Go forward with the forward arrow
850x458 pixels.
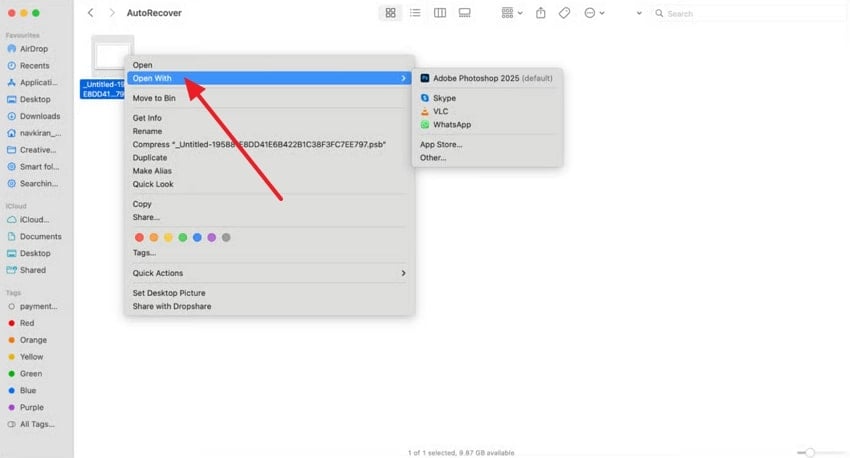(x=112, y=13)
